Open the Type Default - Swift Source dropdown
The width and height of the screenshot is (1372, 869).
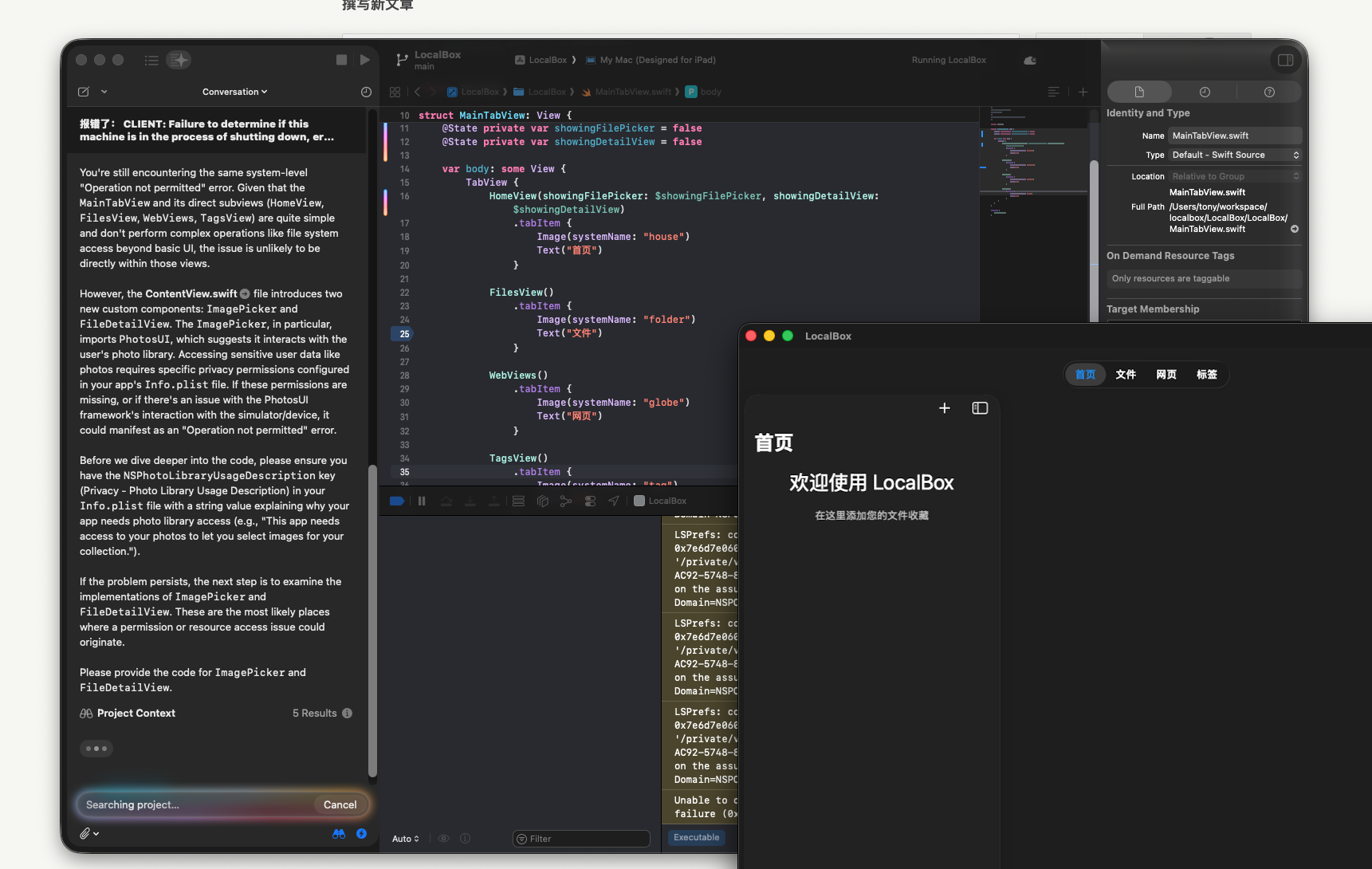(1234, 155)
